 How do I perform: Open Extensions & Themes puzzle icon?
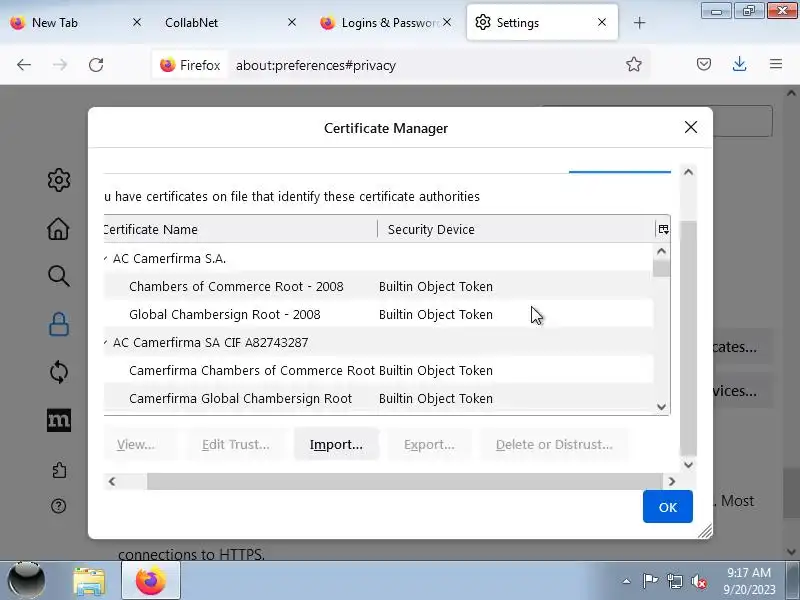click(x=59, y=469)
